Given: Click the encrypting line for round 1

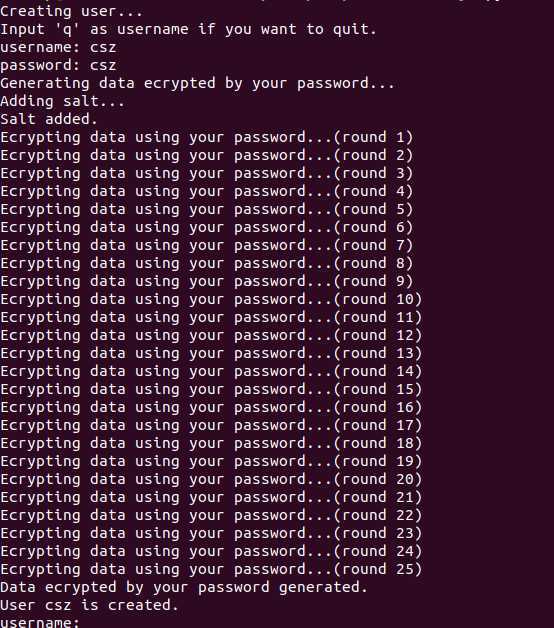Looking at the screenshot, I should coord(206,137).
